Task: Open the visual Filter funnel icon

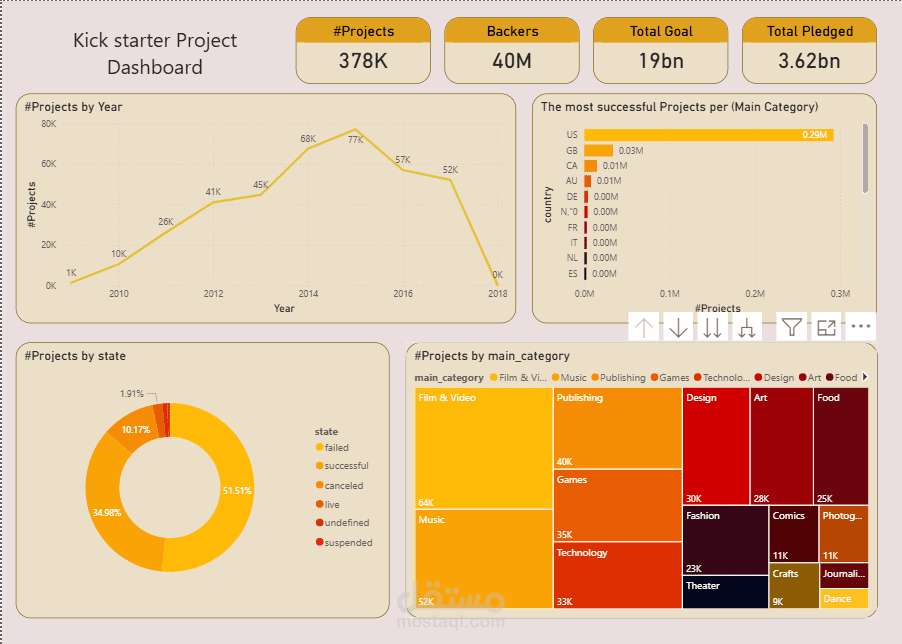Action: pyautogui.click(x=792, y=328)
